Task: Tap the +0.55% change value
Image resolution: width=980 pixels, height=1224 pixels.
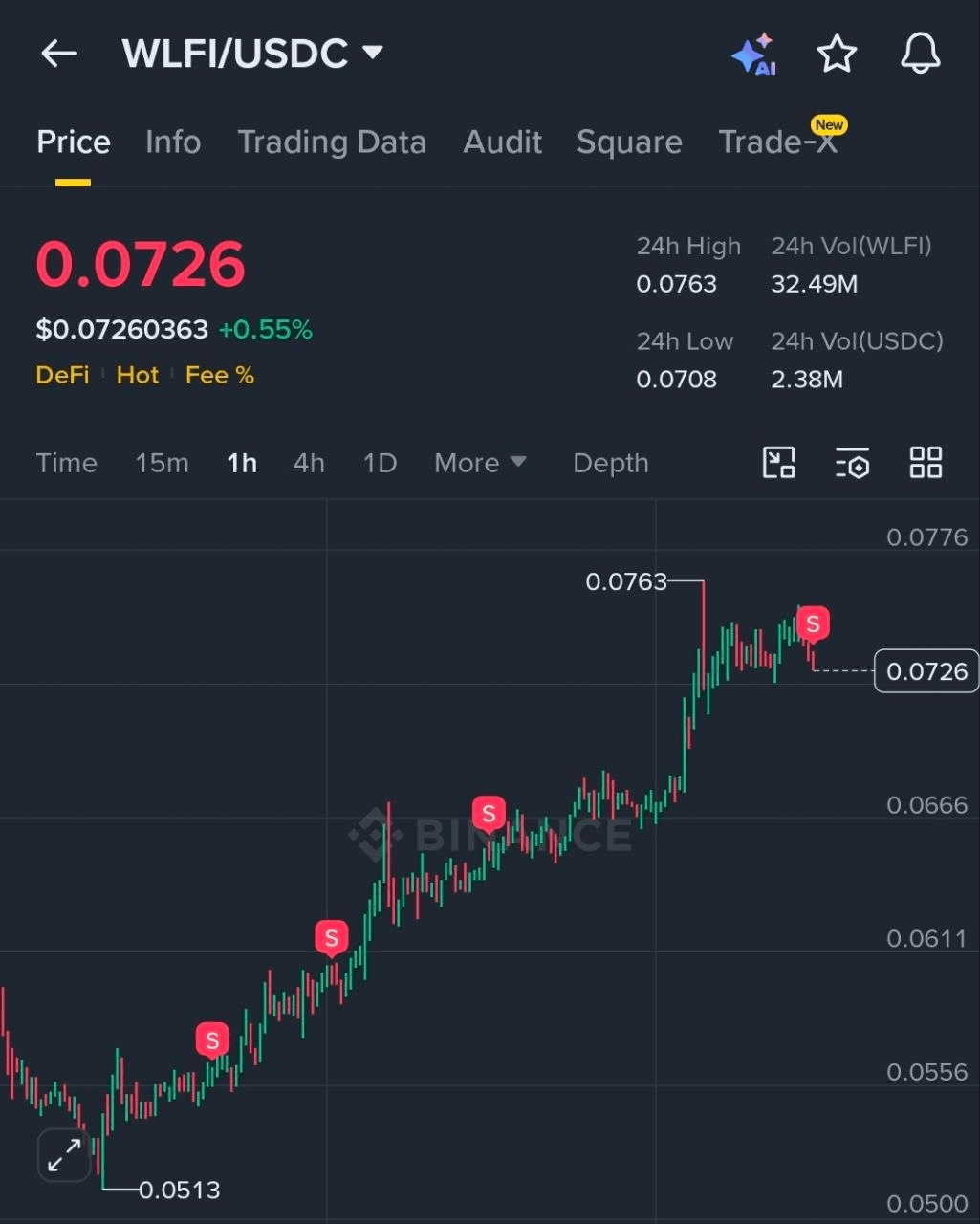Action: 266,330
